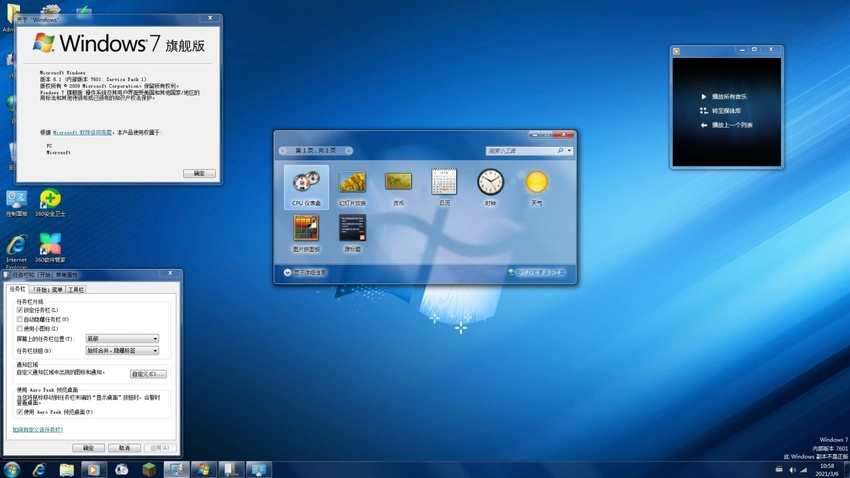850x478 pixels.
Task: Select the 日历 calendar gadget
Action: click(x=444, y=185)
